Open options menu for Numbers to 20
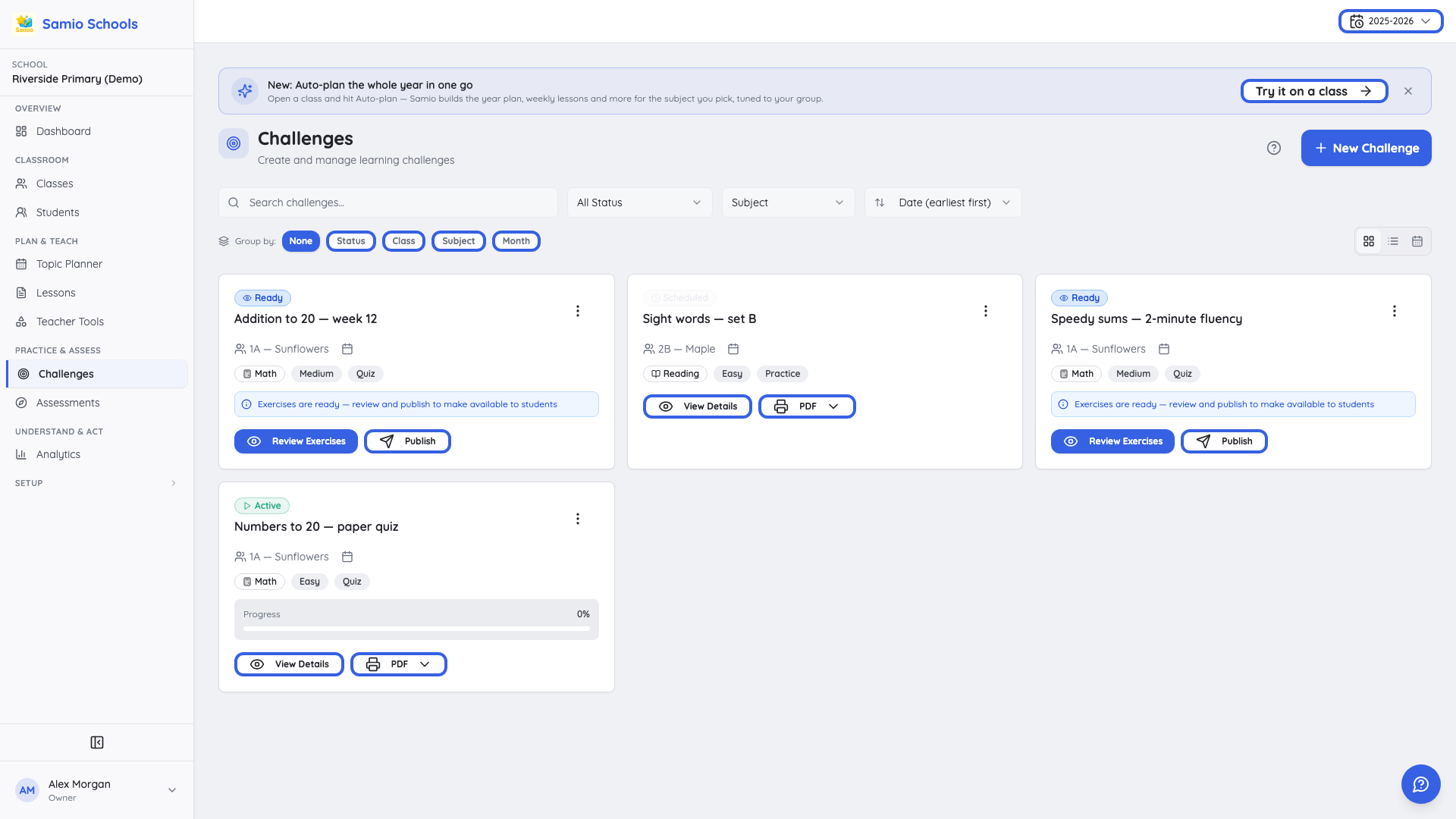Screen dimensions: 1456x819 (x=578, y=519)
